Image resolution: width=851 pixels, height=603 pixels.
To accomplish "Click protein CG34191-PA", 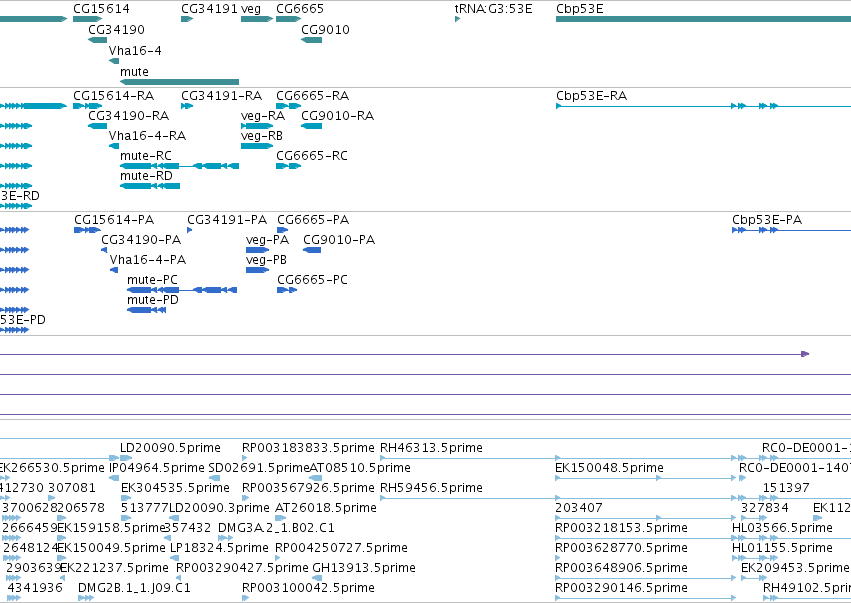I will pyautogui.click(x=227, y=220).
